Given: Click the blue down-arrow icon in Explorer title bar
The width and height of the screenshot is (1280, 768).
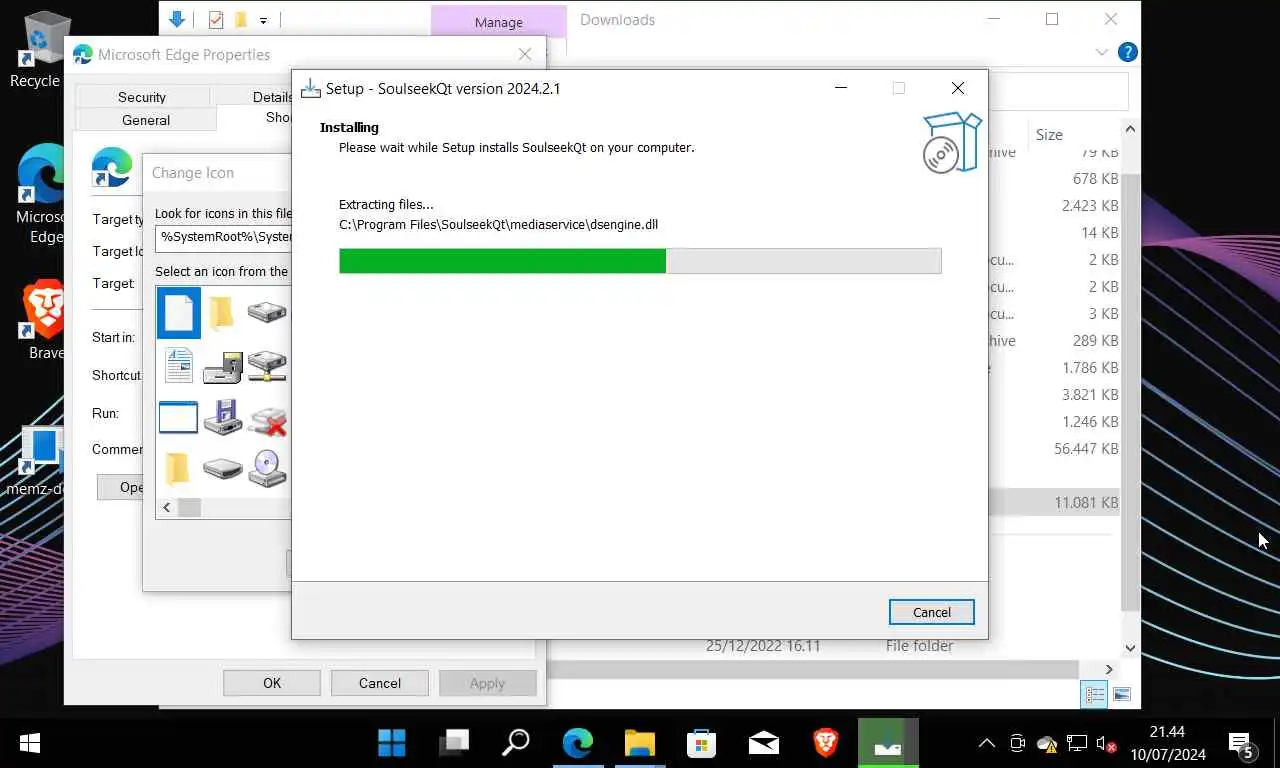Looking at the screenshot, I should (178, 19).
